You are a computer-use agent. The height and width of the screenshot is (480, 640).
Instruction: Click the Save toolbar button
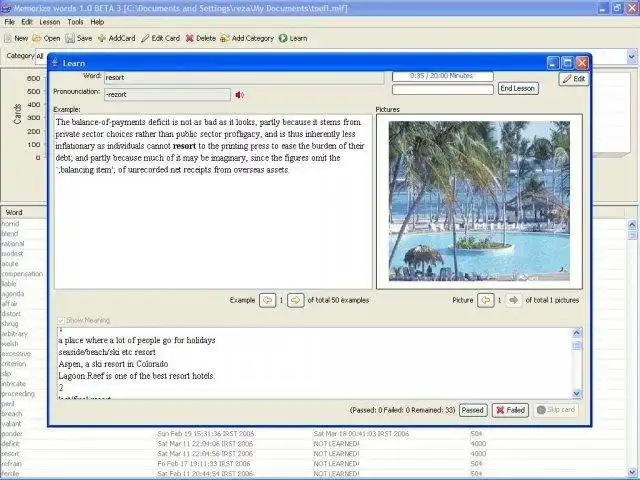[x=79, y=38]
